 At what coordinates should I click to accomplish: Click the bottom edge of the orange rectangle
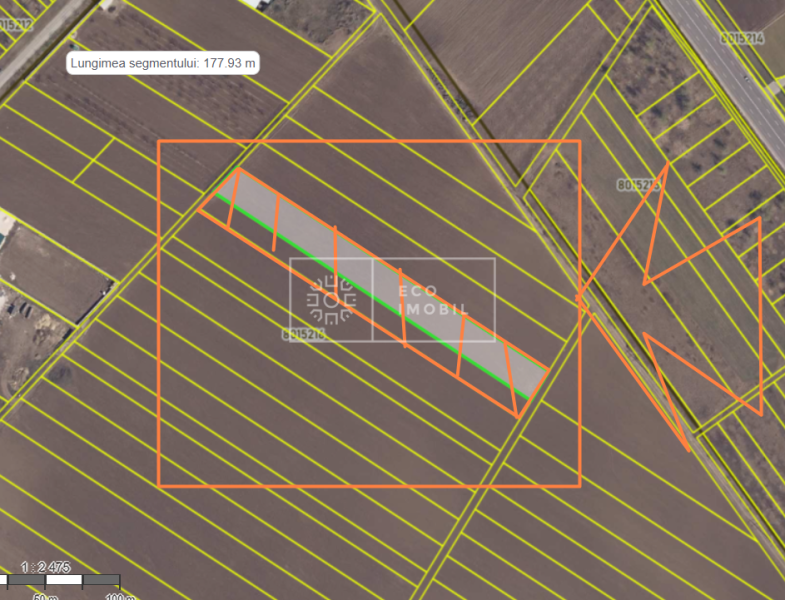[370, 486]
